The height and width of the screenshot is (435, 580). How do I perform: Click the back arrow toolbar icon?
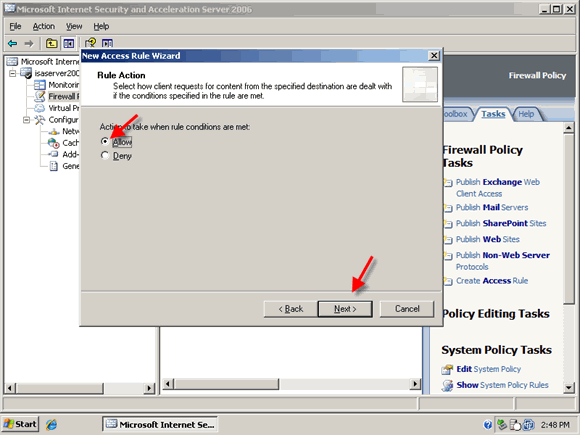(x=12, y=44)
